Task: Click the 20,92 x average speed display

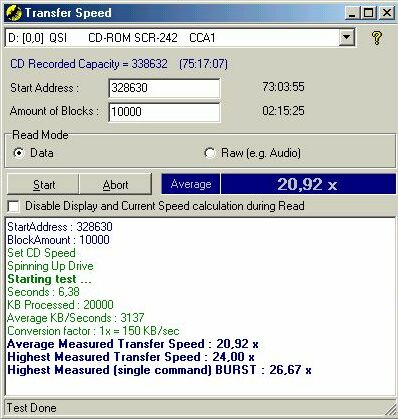Action: pos(308,184)
